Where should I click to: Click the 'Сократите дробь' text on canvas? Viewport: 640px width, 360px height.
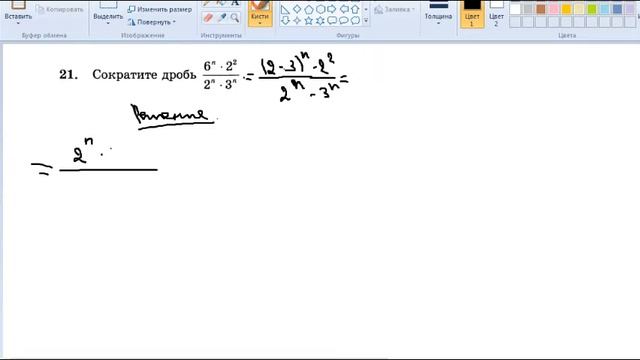point(144,75)
